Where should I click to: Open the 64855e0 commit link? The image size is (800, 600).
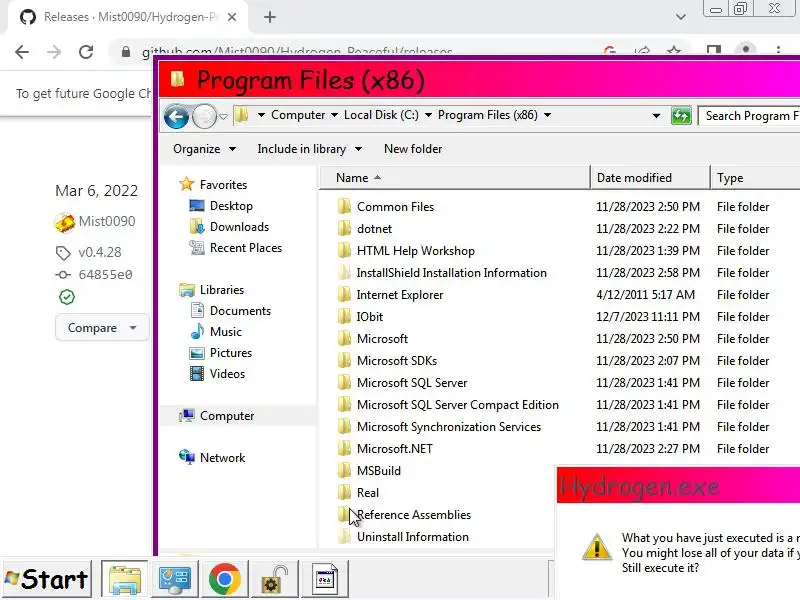105,274
